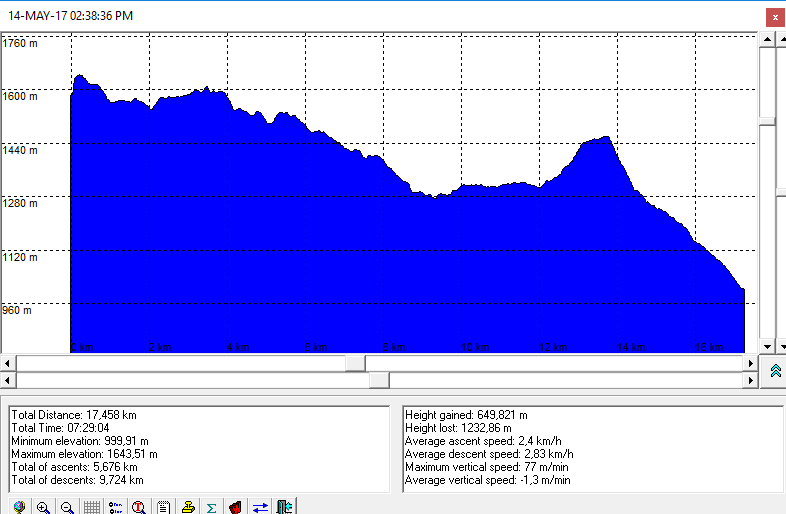Collapse panel with double chevron button
786x514 pixels.
coord(774,371)
